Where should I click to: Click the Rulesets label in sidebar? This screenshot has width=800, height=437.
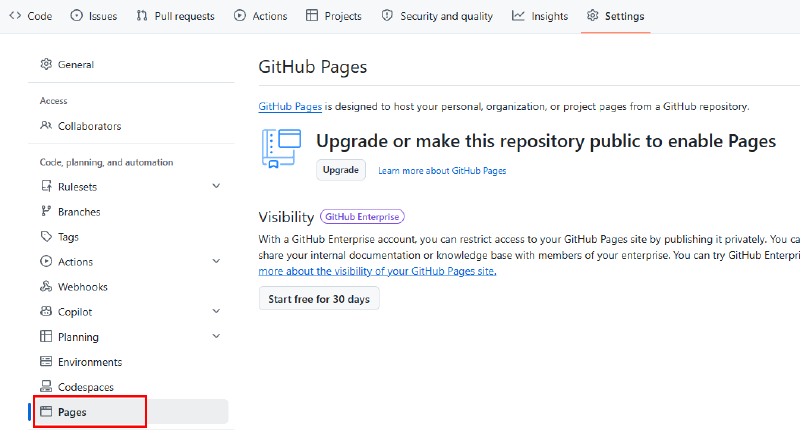coord(78,187)
